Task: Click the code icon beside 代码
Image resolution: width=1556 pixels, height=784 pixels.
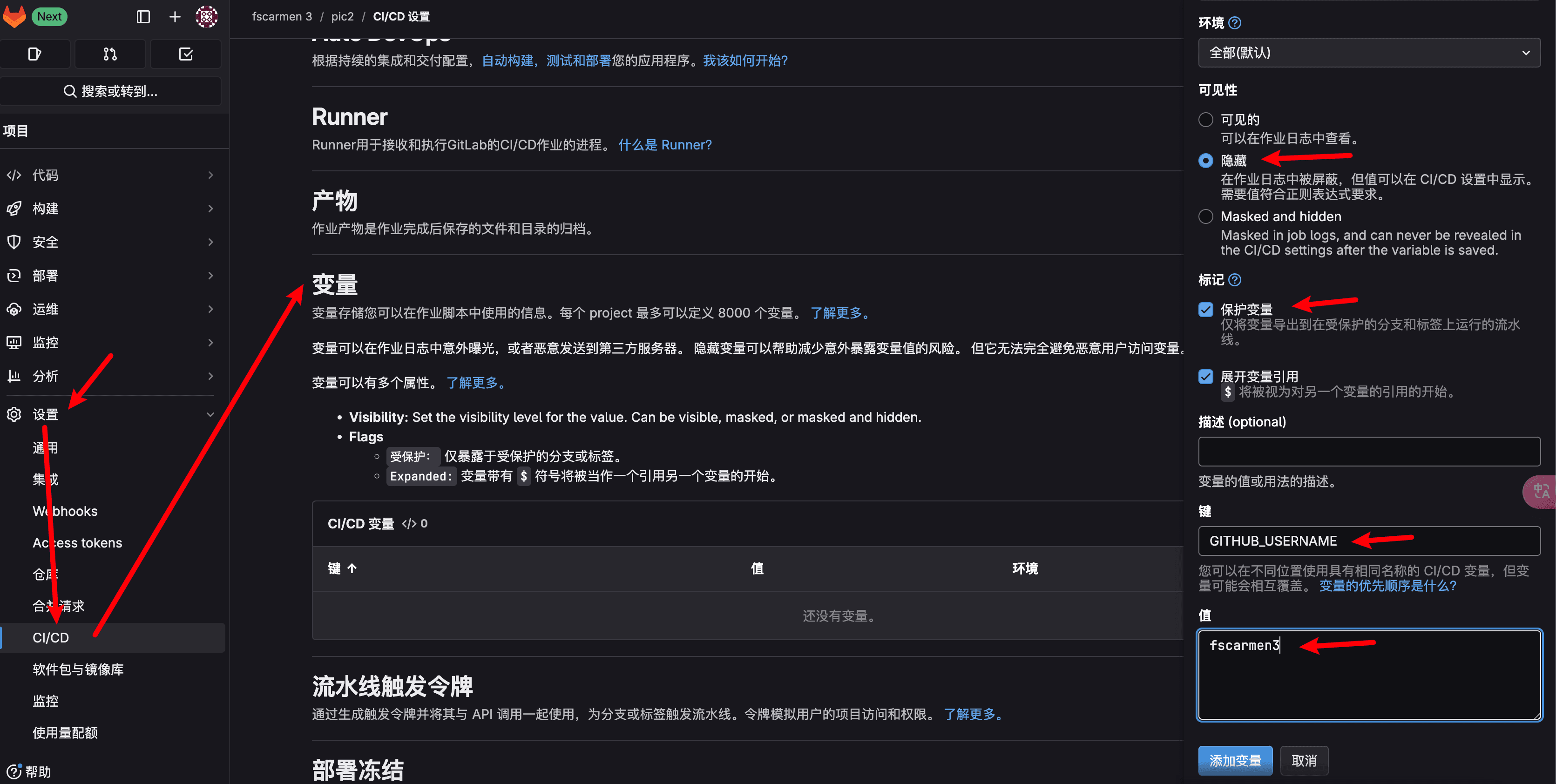Action: (x=14, y=175)
